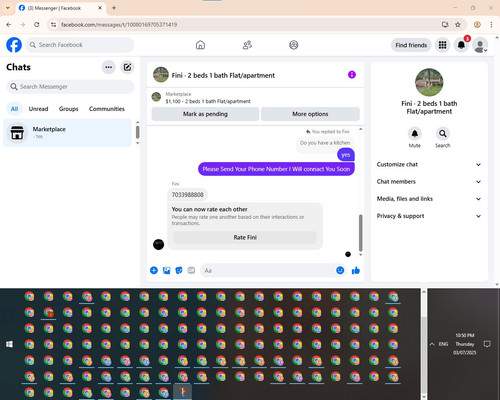Open the taskbar clock showing 10:50 PM
The image size is (500, 400).
pos(465,344)
